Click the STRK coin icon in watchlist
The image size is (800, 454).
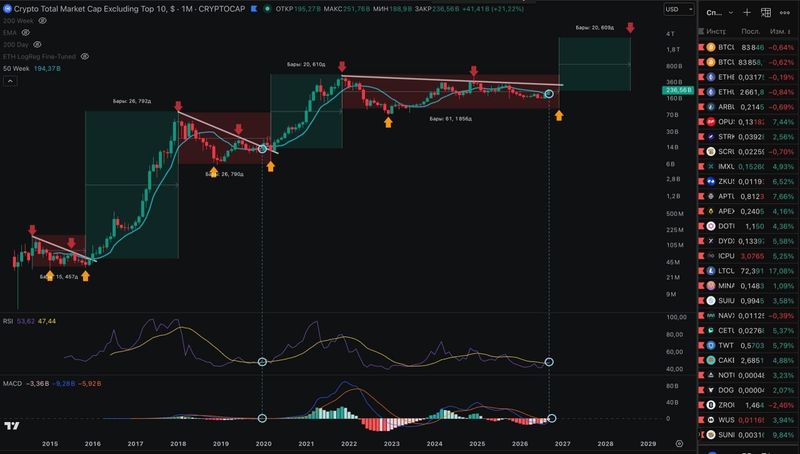711,137
